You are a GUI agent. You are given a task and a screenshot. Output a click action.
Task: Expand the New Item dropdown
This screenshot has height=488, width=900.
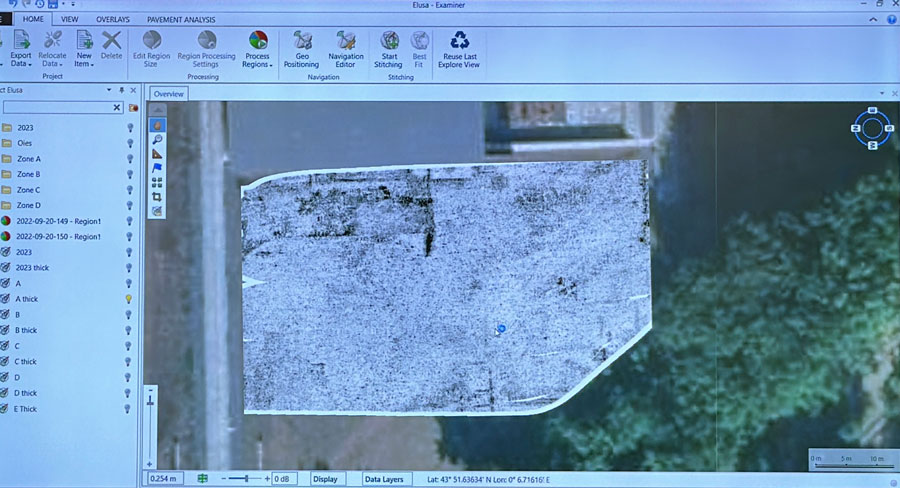[x=84, y=64]
